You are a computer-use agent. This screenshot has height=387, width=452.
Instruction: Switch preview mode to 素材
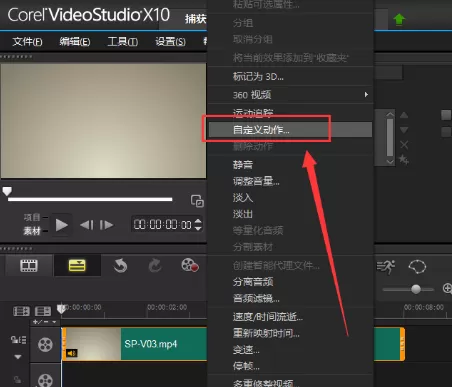[x=32, y=231]
